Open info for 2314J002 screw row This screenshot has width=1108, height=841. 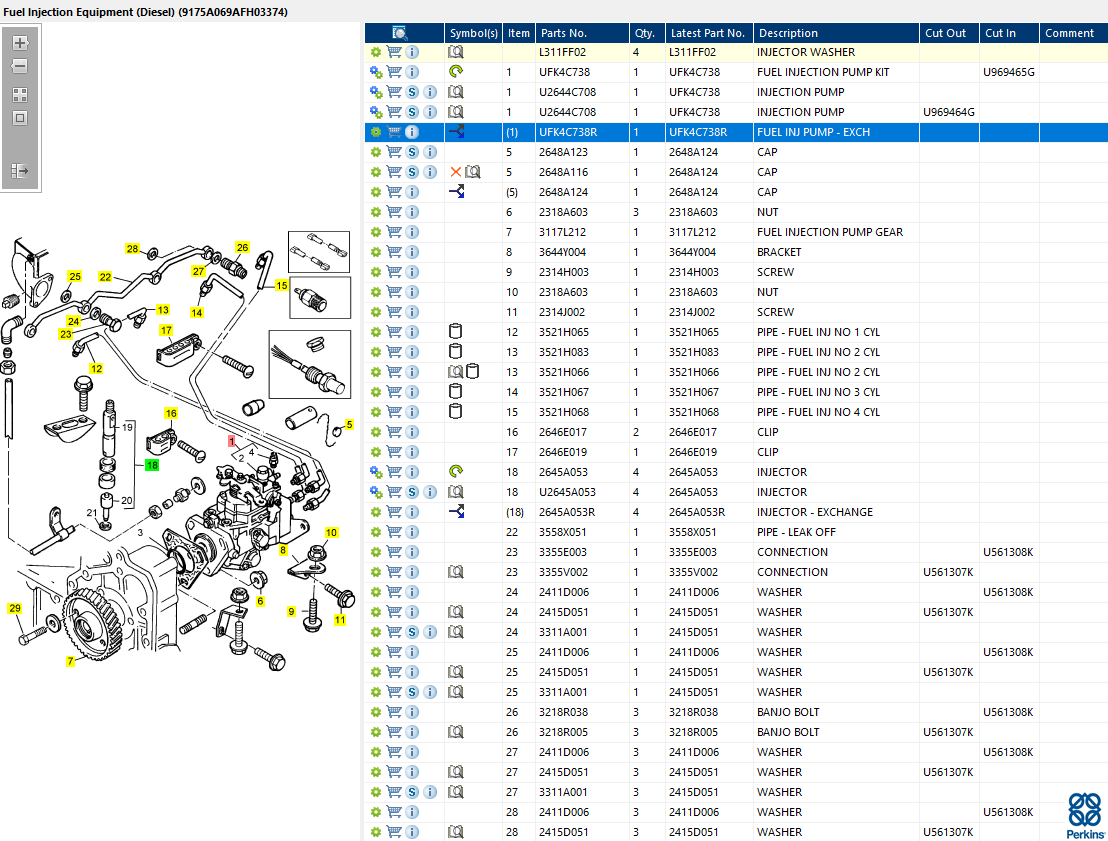tap(413, 312)
